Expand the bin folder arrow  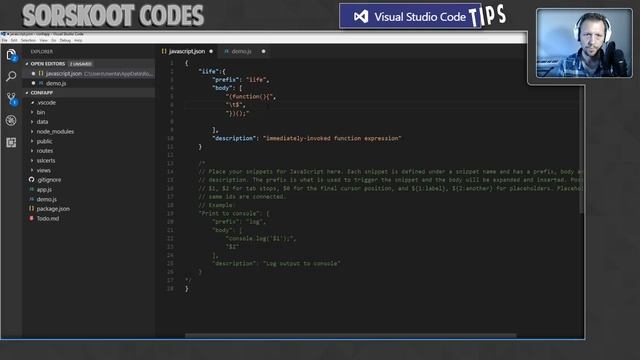[x=32, y=112]
